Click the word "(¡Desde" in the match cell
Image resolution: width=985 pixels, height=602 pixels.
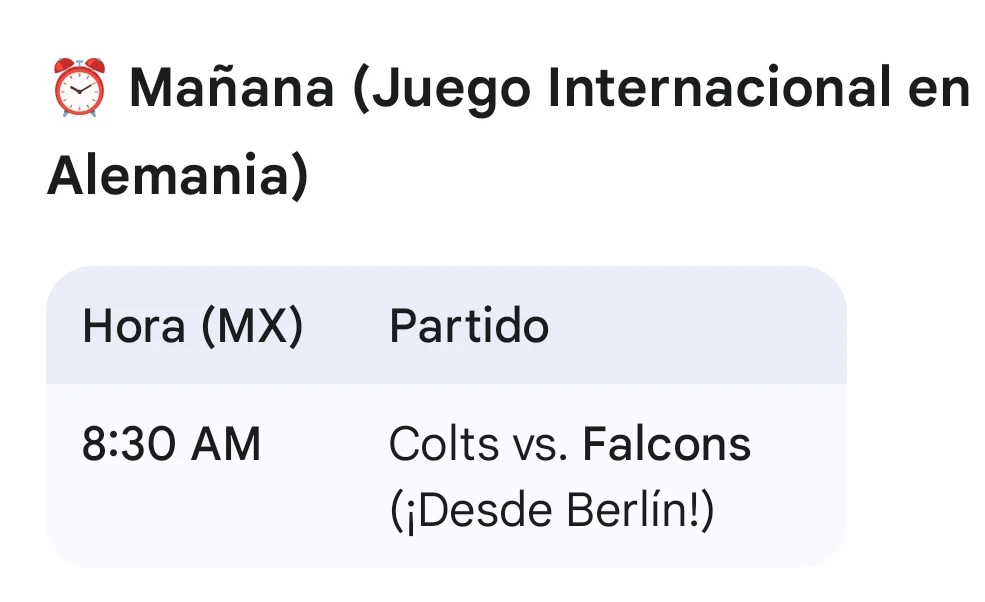469,511
